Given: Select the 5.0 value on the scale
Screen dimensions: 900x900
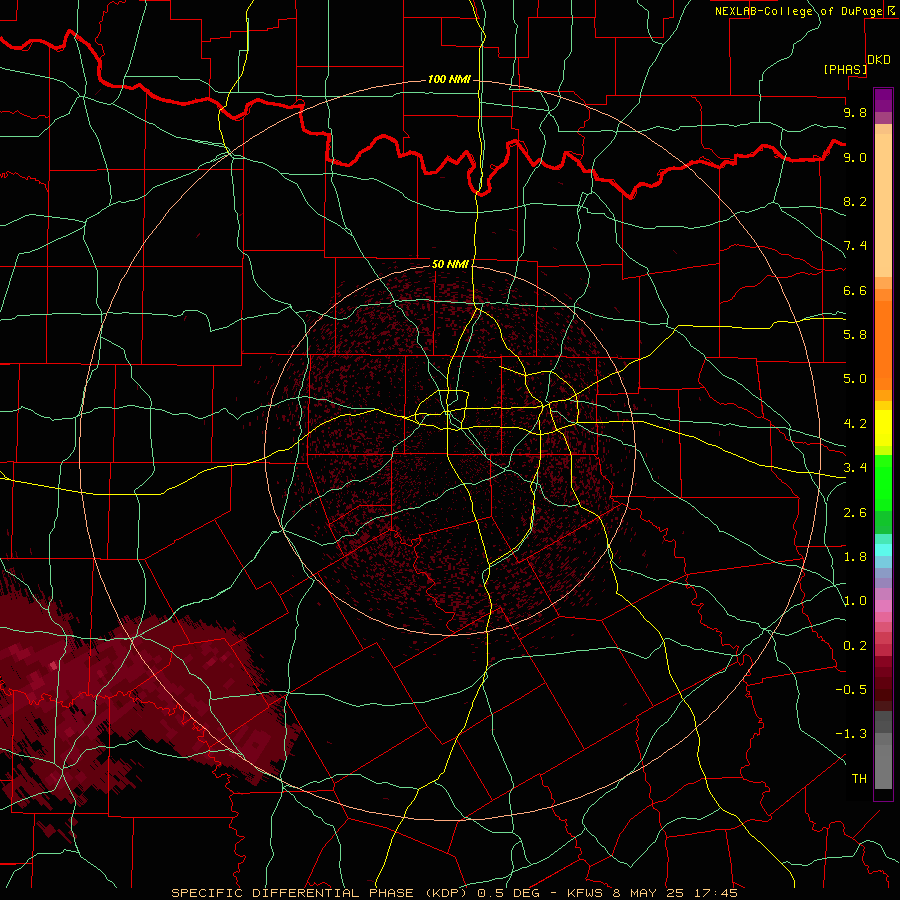Looking at the screenshot, I should [x=855, y=379].
